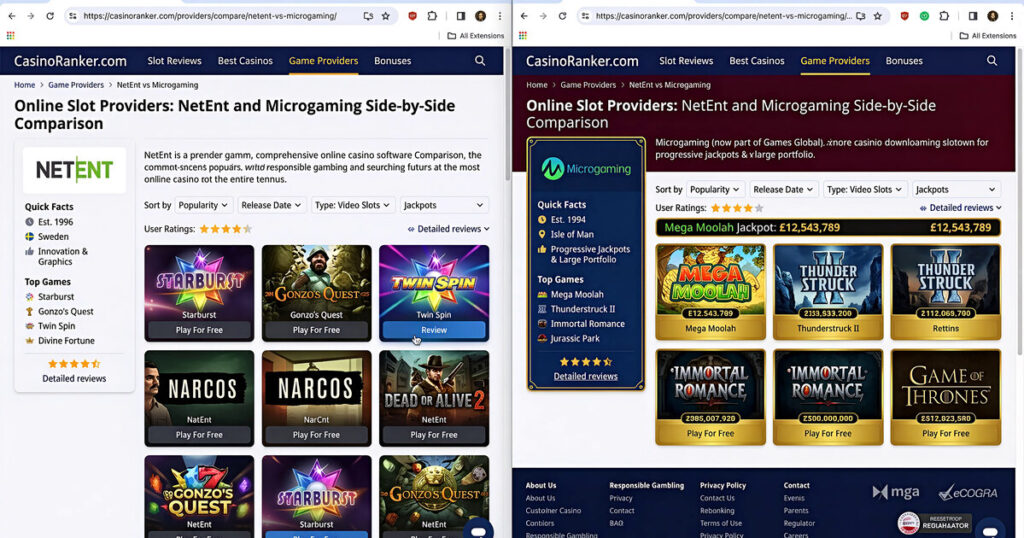This screenshot has height=538, width=1024.
Task: Open apps grid icon in left bookmarks bar
Action: [10, 35]
